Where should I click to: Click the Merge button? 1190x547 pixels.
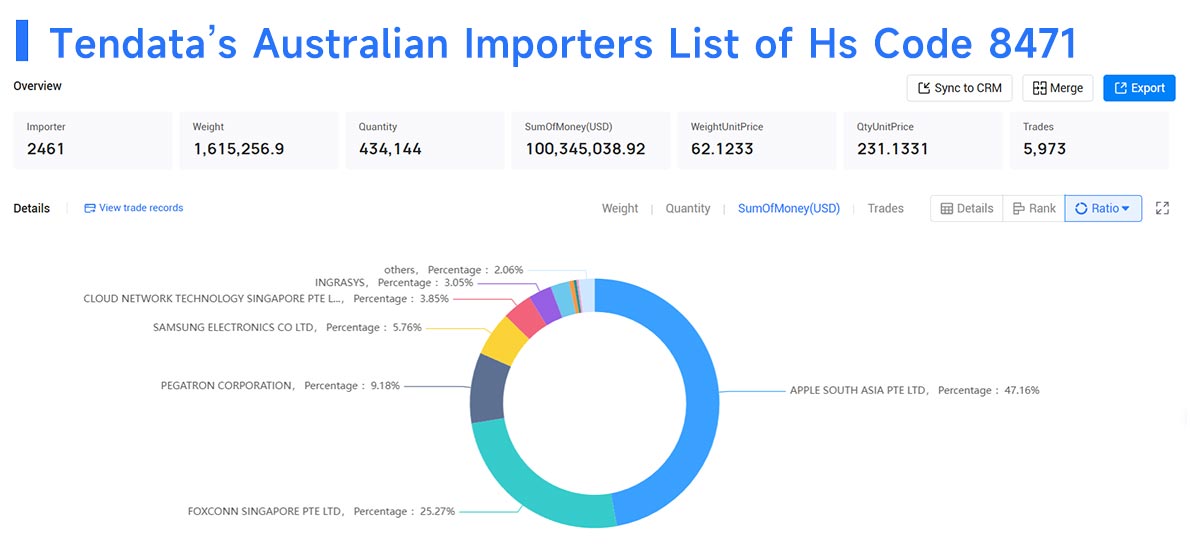[1057, 88]
